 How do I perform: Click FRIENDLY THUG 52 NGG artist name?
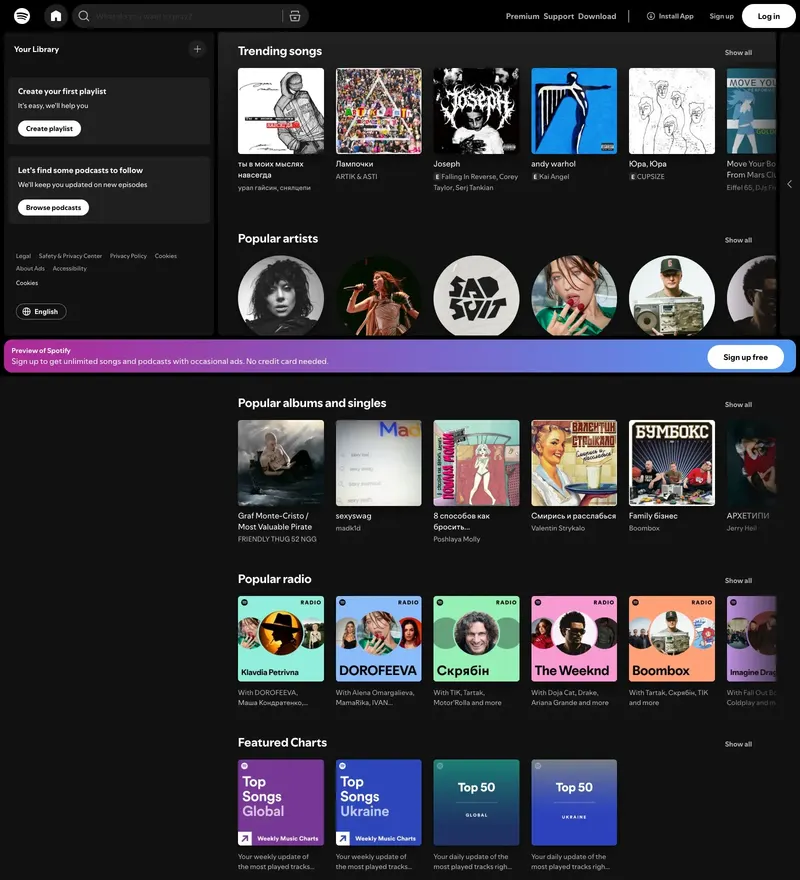click(277, 539)
